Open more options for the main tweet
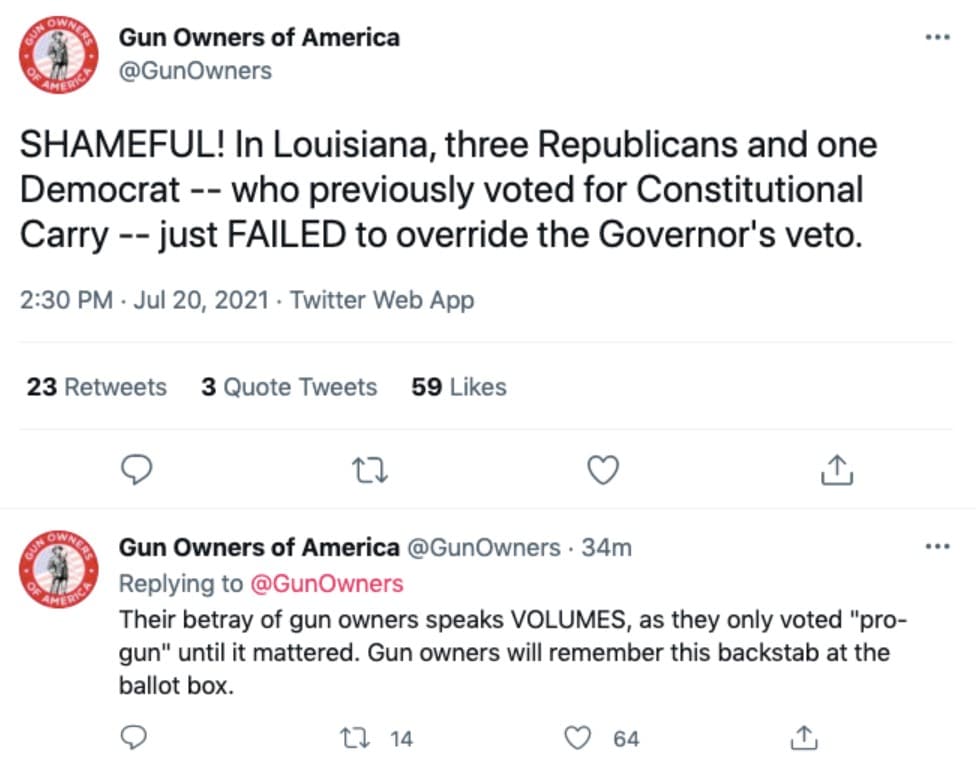This screenshot has width=978, height=769. tap(937, 37)
